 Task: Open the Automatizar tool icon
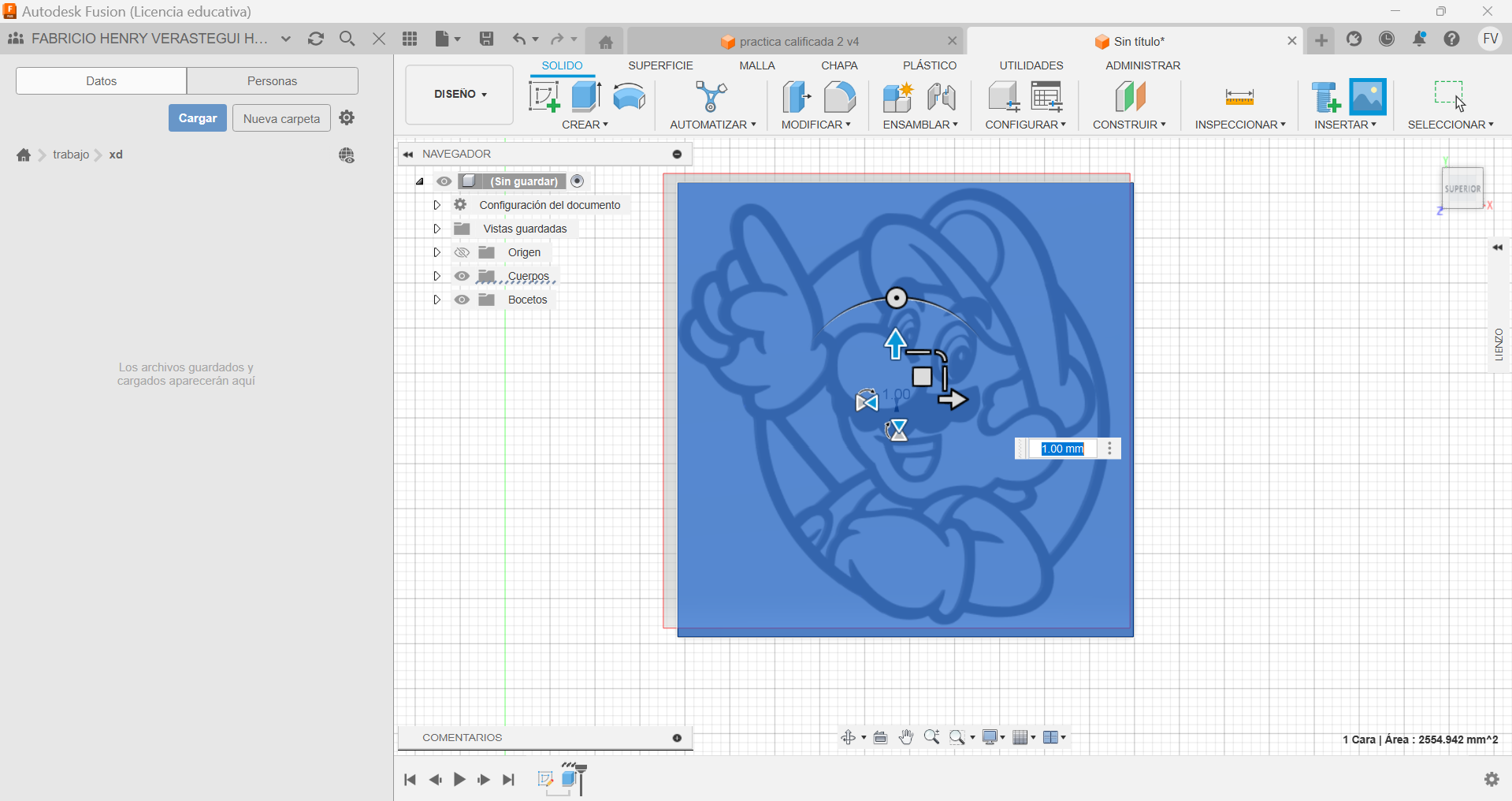click(x=711, y=98)
